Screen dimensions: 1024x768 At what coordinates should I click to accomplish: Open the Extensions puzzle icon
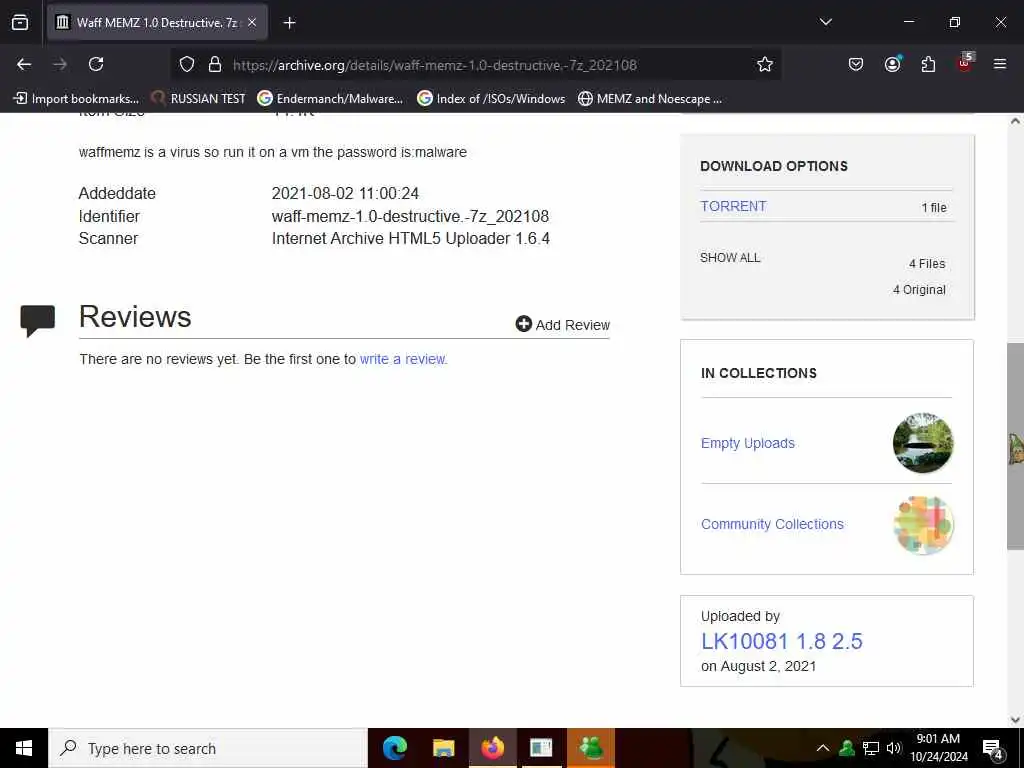[x=928, y=64]
